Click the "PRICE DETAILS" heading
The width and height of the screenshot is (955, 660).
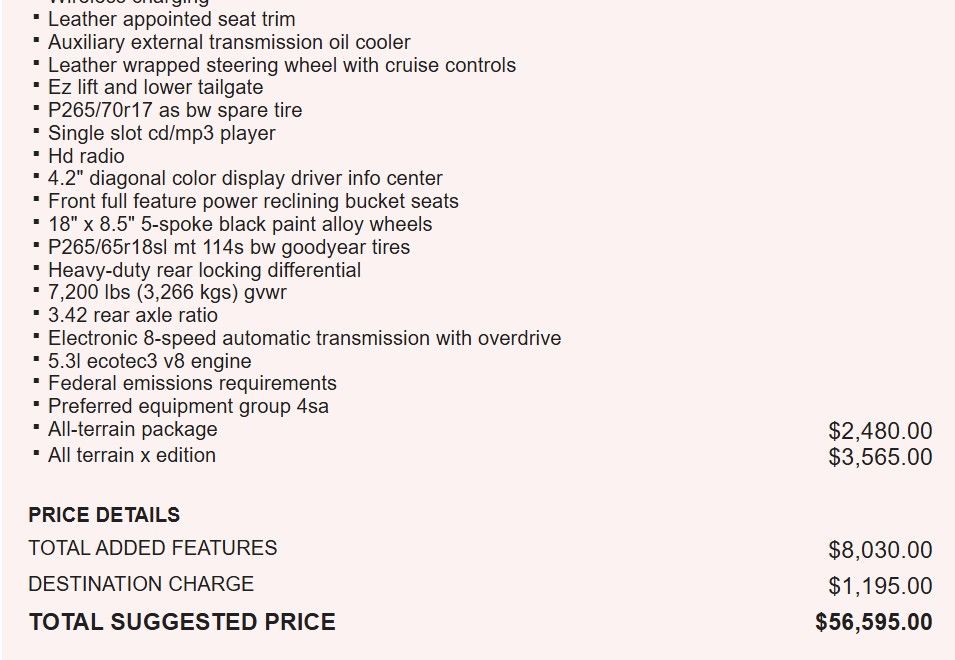(104, 515)
